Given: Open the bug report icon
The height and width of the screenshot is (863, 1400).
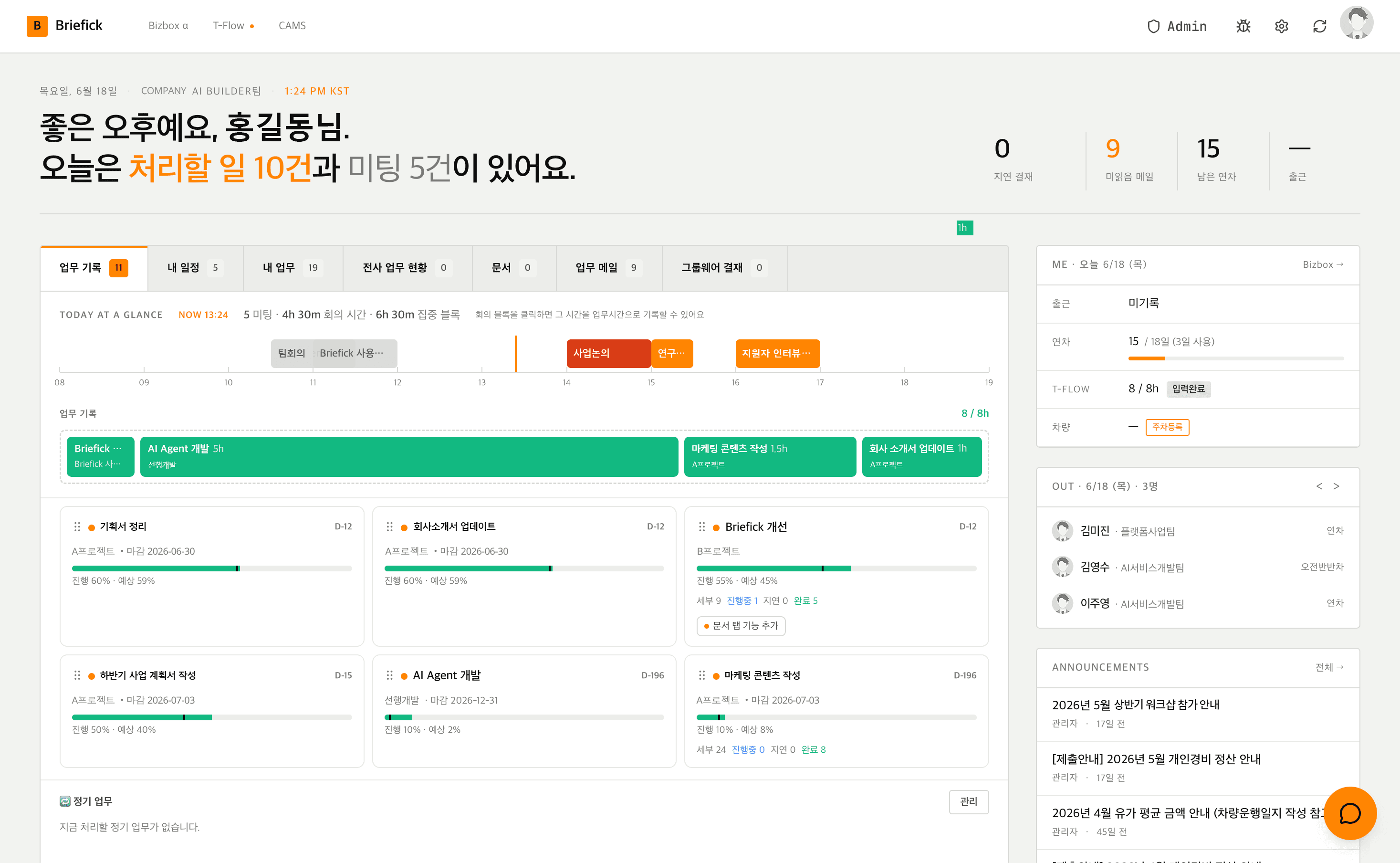Looking at the screenshot, I should coord(1243,26).
